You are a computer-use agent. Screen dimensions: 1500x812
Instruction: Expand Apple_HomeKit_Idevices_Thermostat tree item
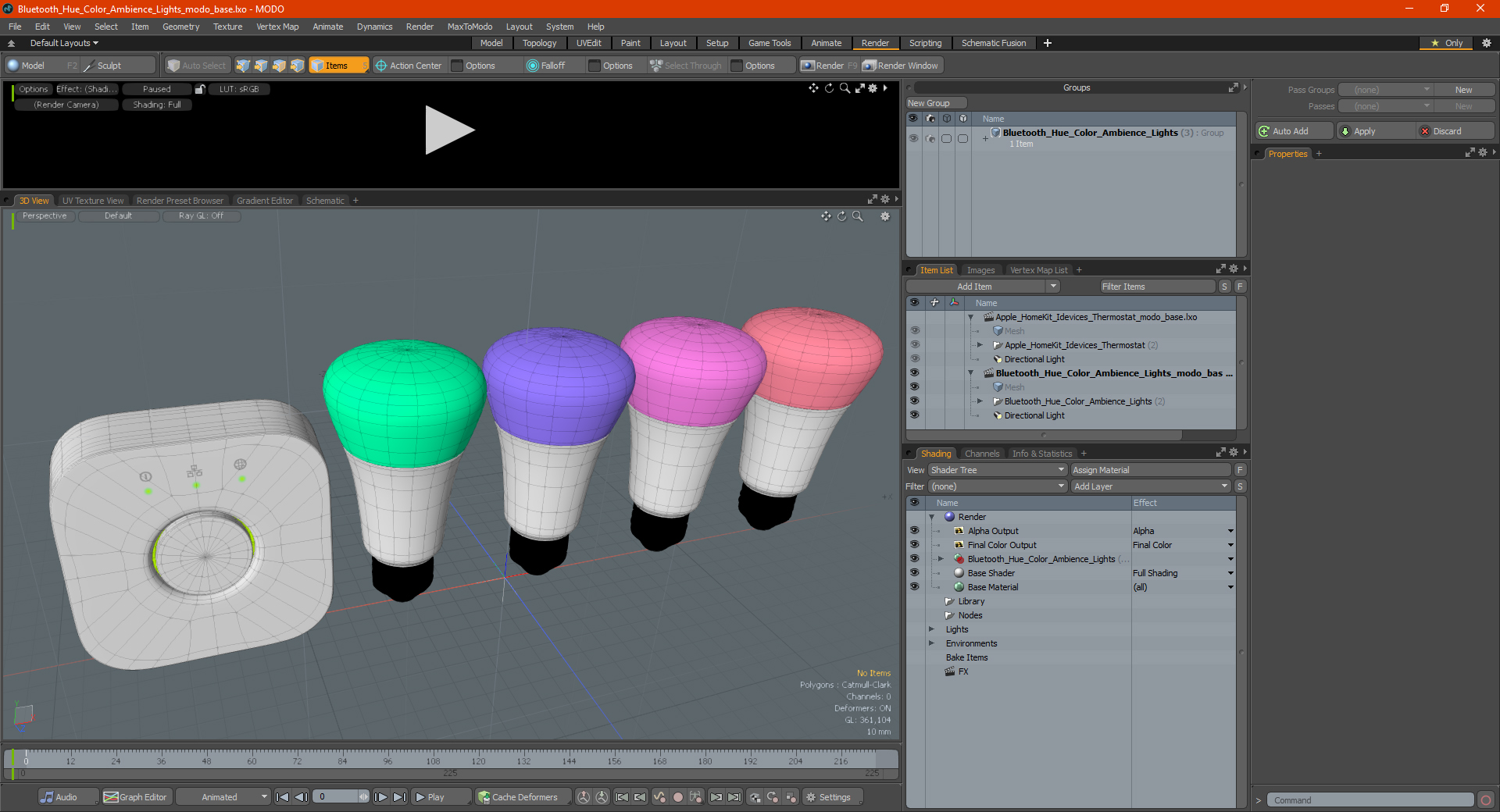point(980,345)
